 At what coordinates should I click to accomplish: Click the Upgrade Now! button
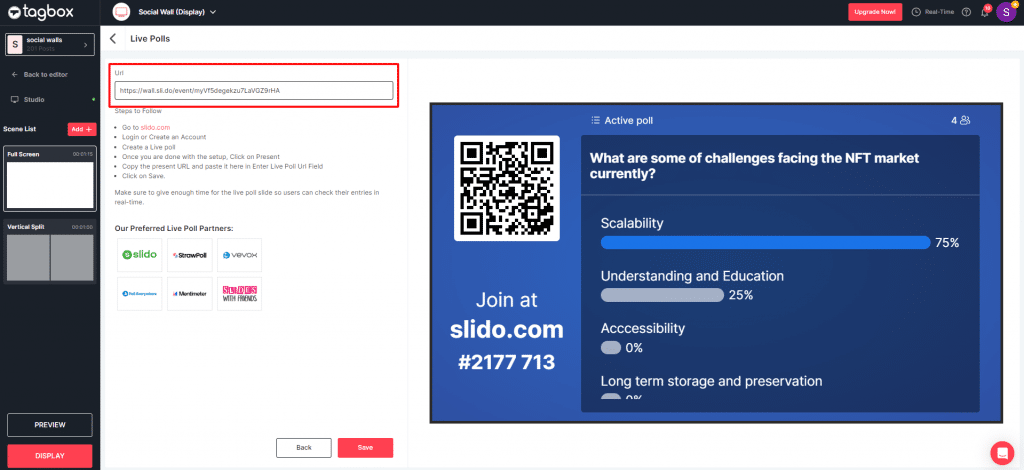tap(875, 12)
